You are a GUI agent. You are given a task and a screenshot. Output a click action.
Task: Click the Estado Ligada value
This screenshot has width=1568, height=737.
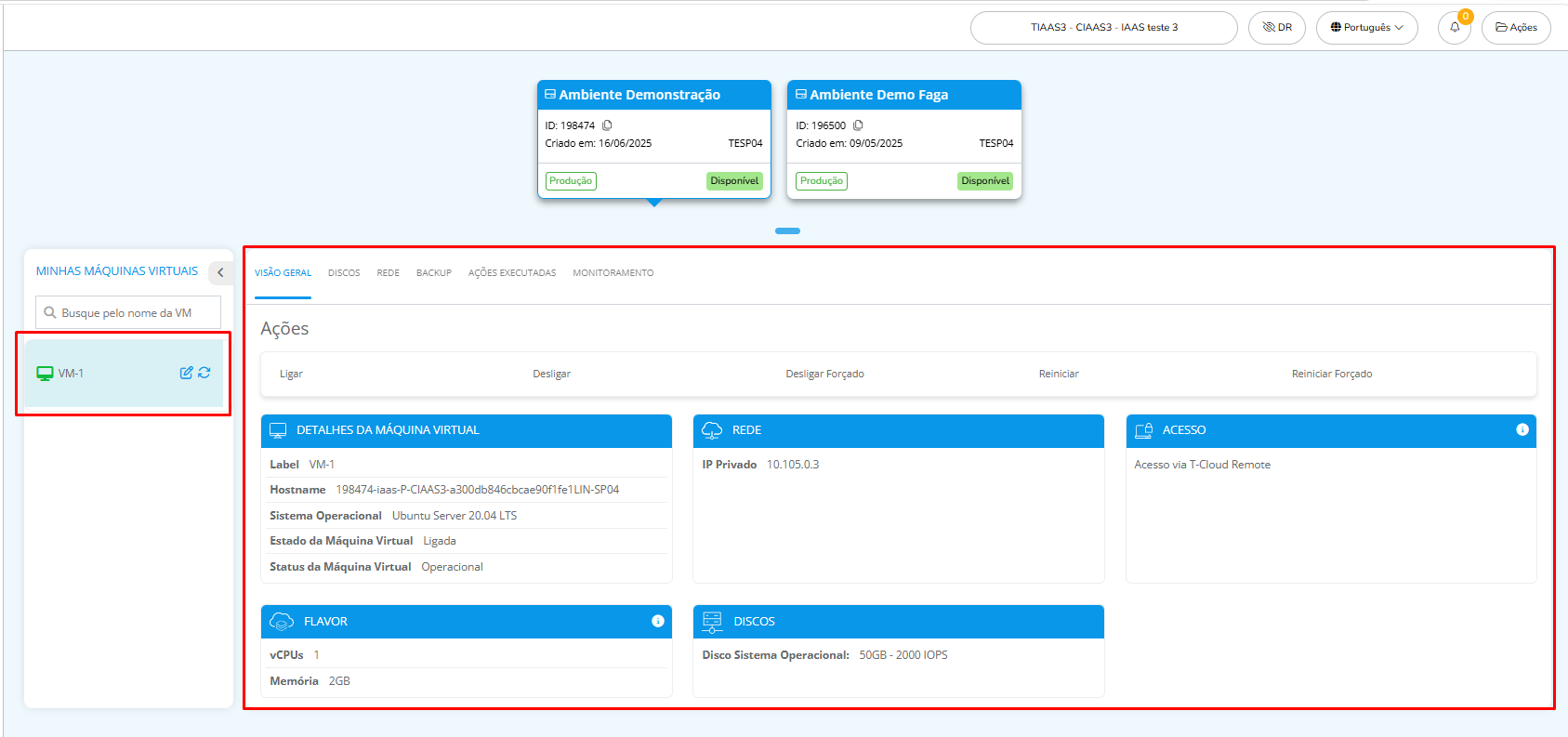440,541
